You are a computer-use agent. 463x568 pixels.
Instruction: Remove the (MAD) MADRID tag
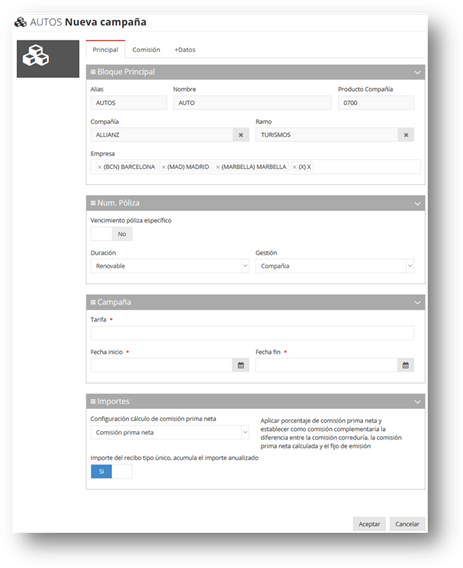[x=163, y=167]
